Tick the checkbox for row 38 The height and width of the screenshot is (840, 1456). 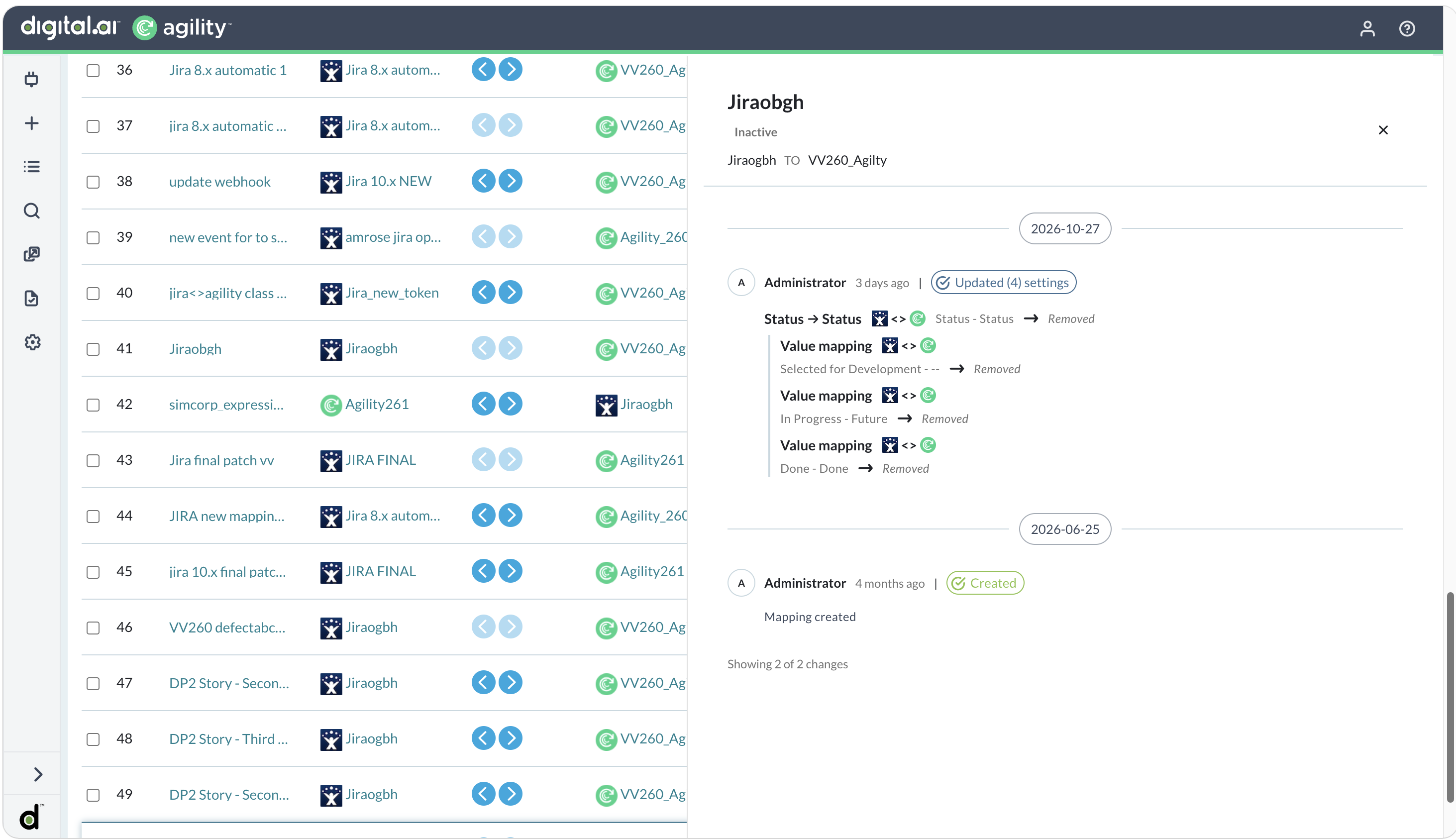point(93,182)
